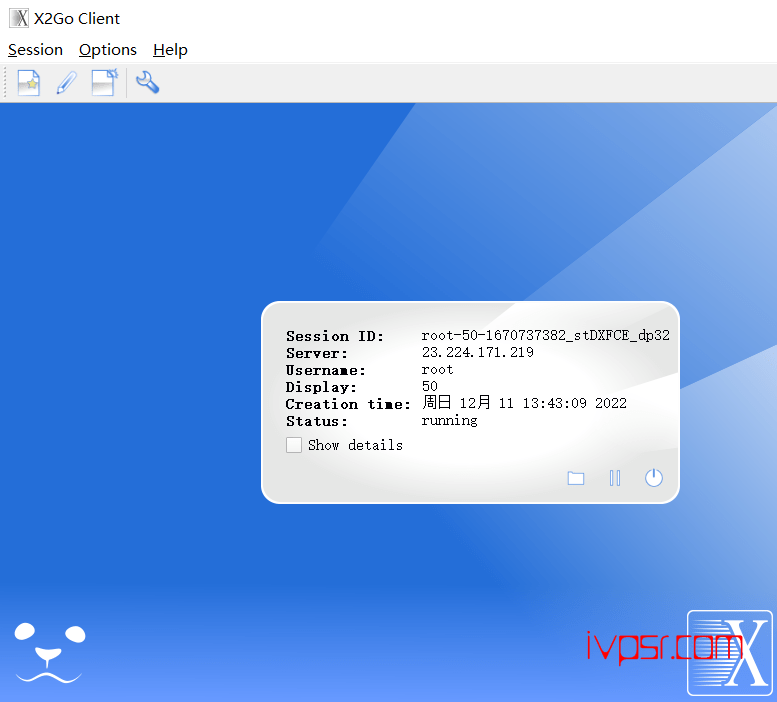Terminate the session with power icon
777x702 pixels.
[x=654, y=478]
